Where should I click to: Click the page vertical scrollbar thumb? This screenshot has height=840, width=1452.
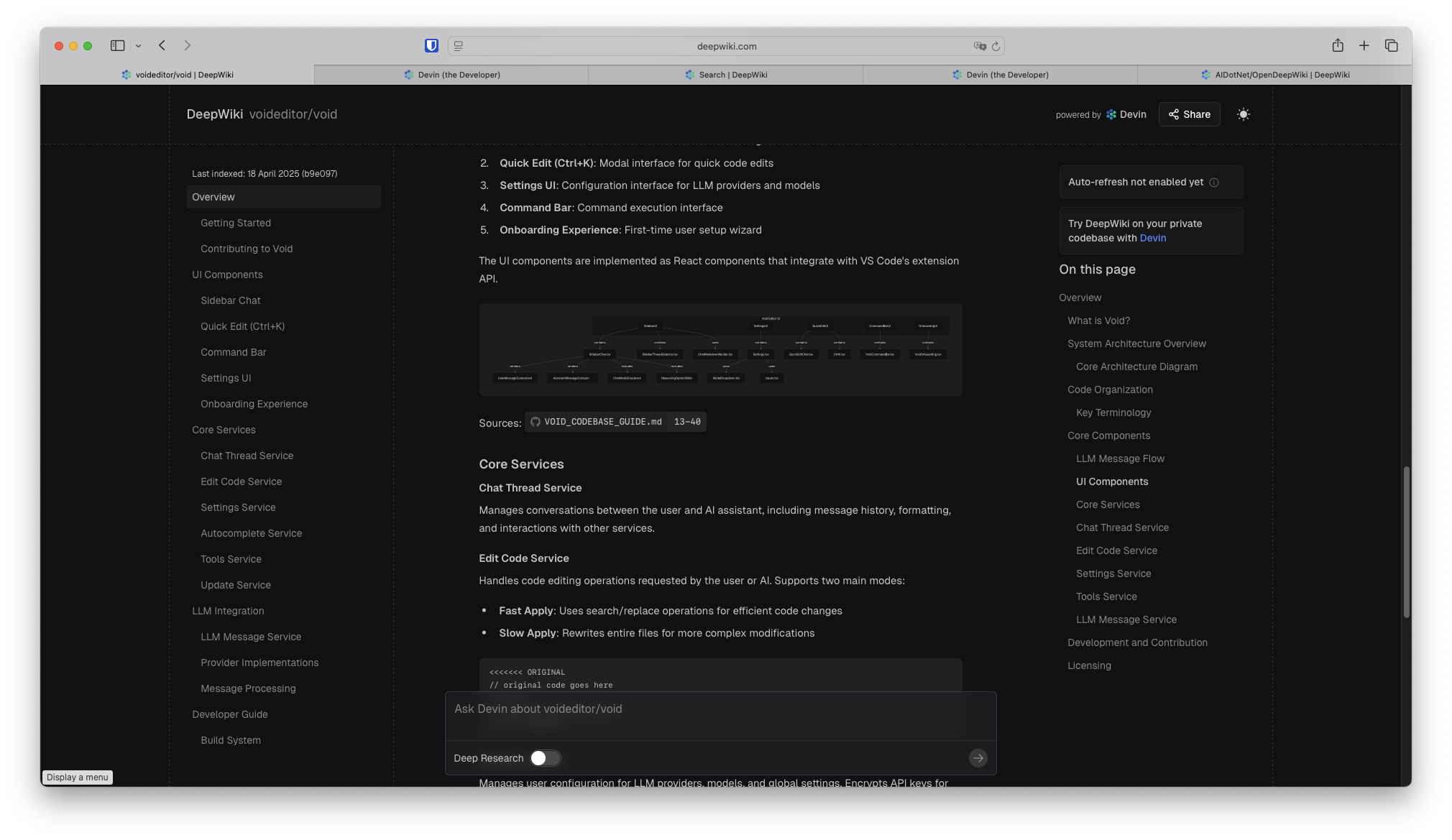coord(1406,542)
